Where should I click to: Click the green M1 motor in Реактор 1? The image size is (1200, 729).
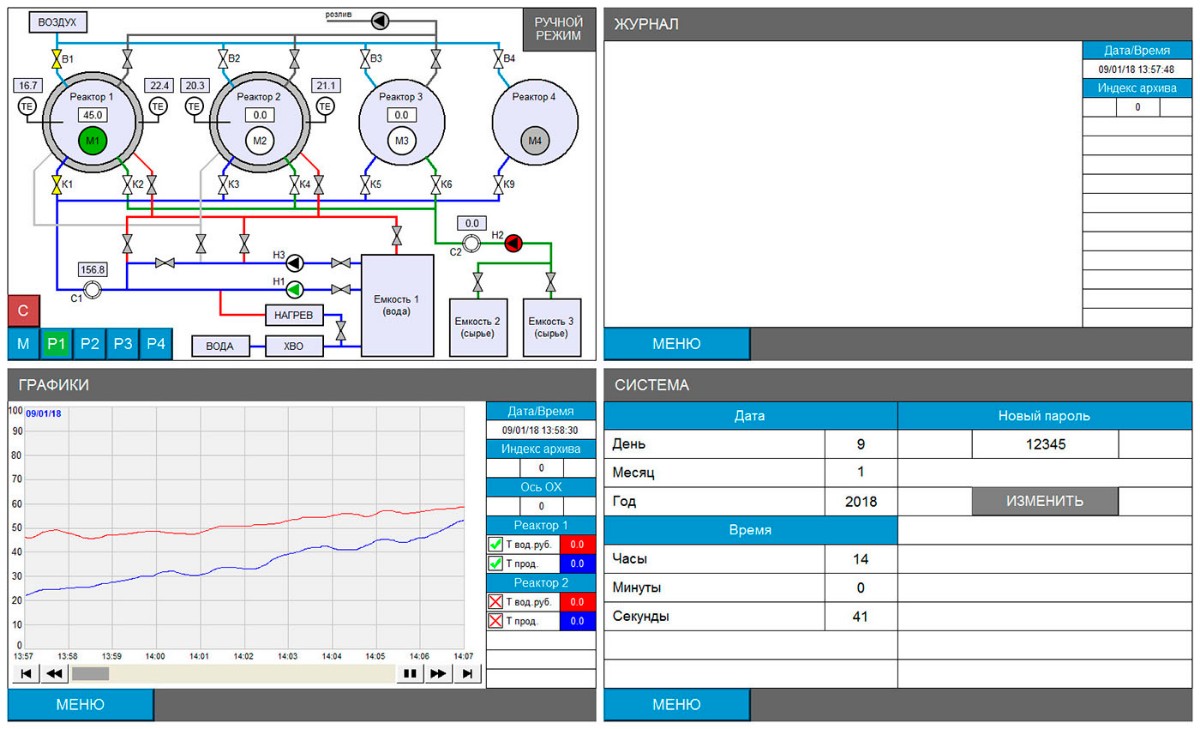tap(93, 141)
